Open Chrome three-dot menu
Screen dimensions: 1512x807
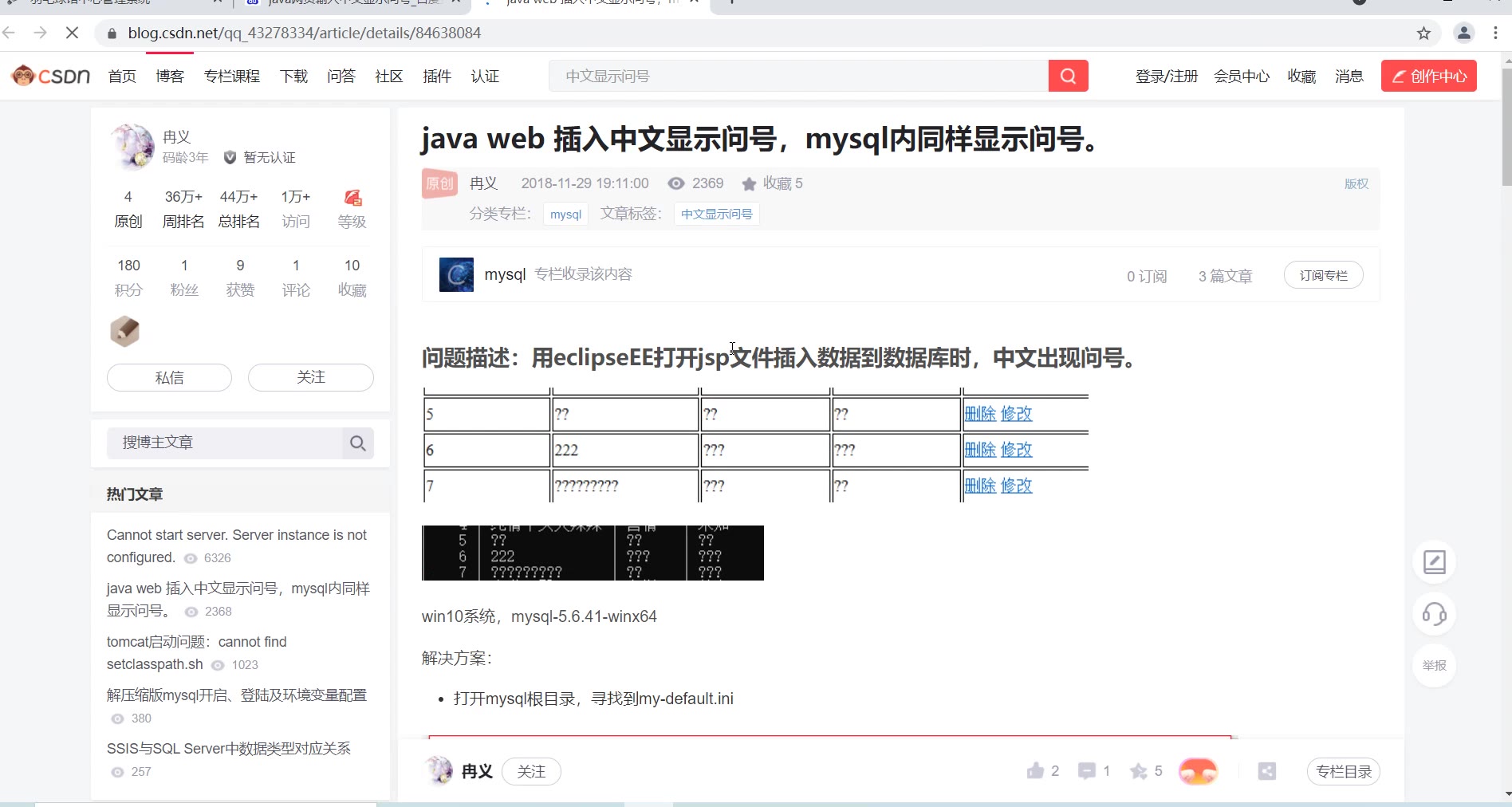coord(1495,33)
